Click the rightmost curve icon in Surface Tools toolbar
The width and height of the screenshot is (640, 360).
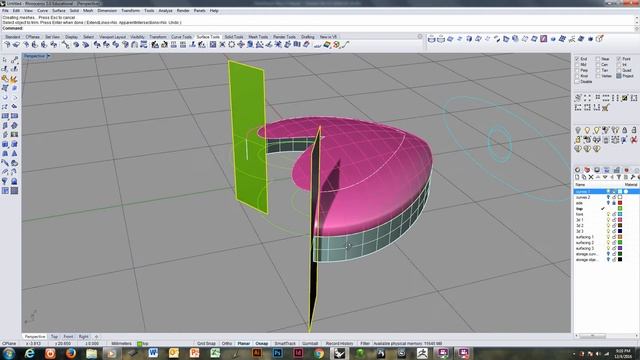345,44
